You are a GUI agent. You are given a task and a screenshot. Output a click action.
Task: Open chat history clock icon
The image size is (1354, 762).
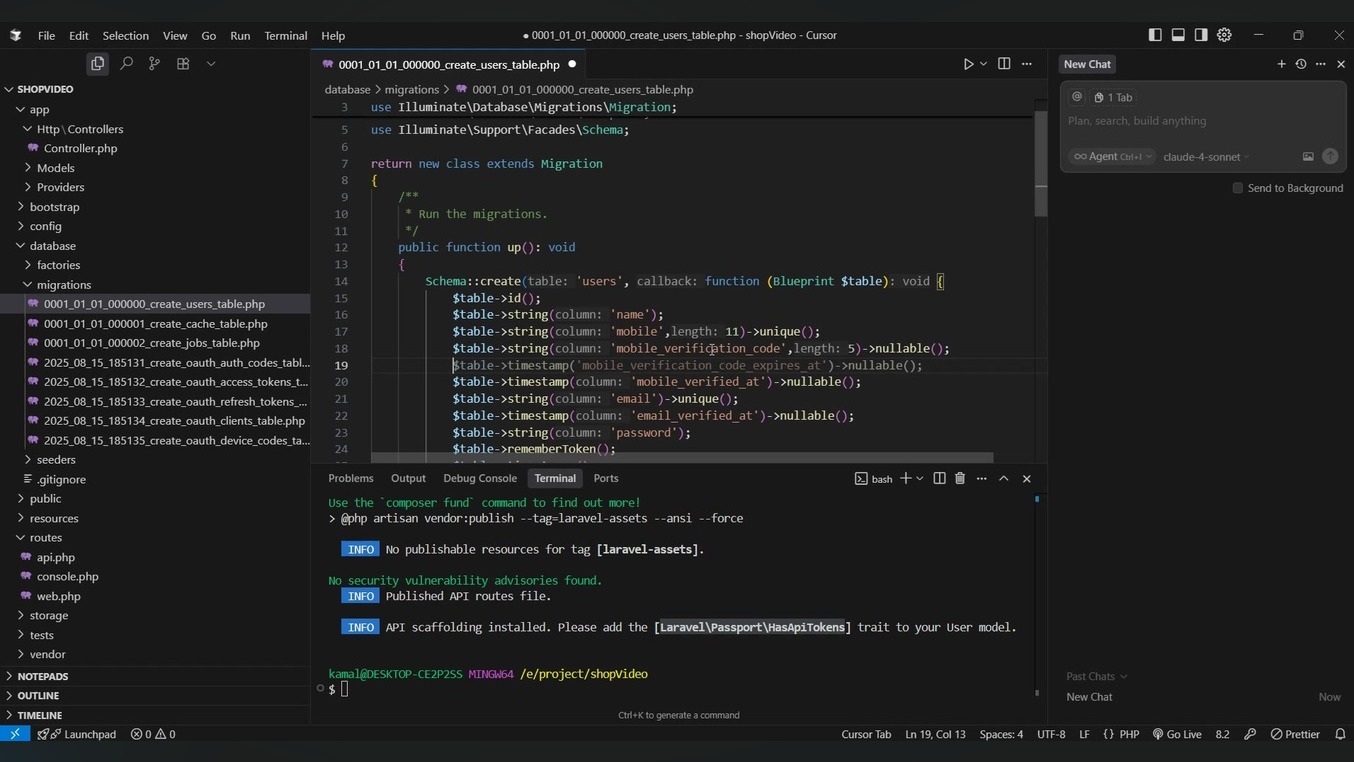click(x=1301, y=64)
